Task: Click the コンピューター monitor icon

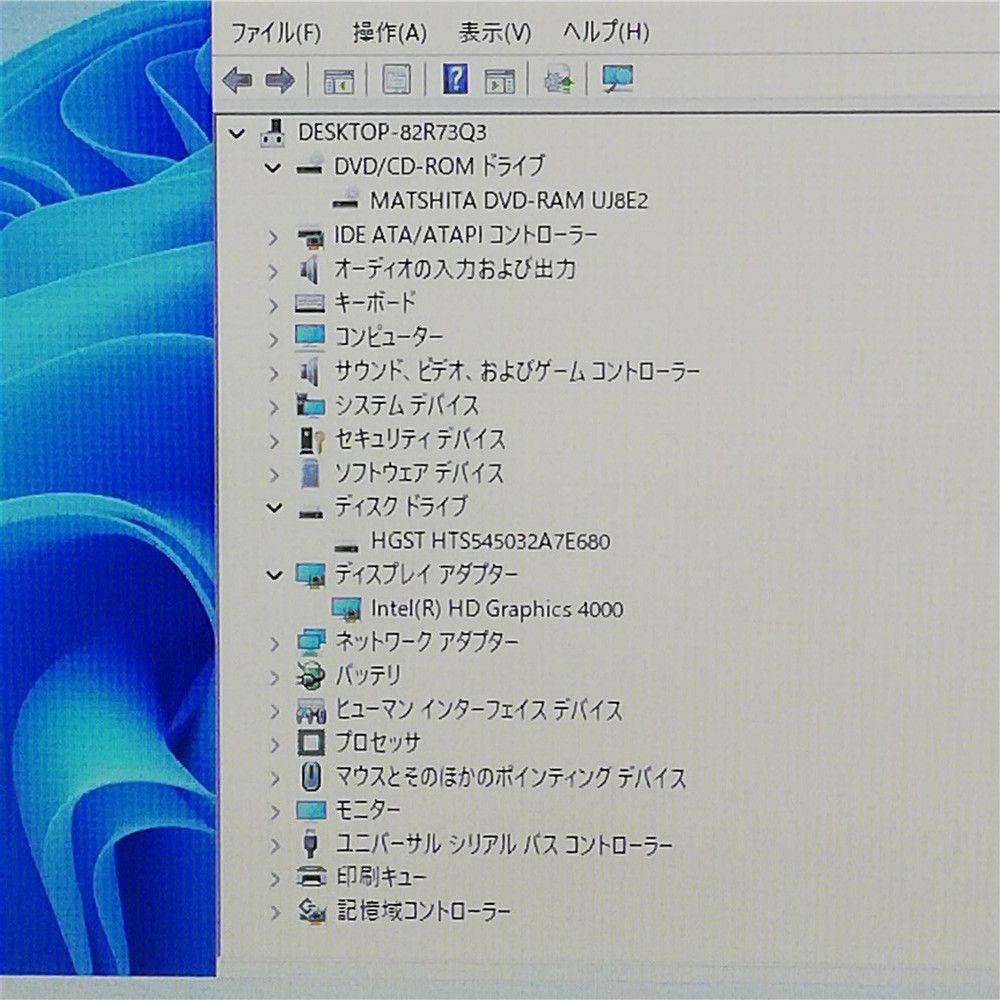Action: [310, 338]
